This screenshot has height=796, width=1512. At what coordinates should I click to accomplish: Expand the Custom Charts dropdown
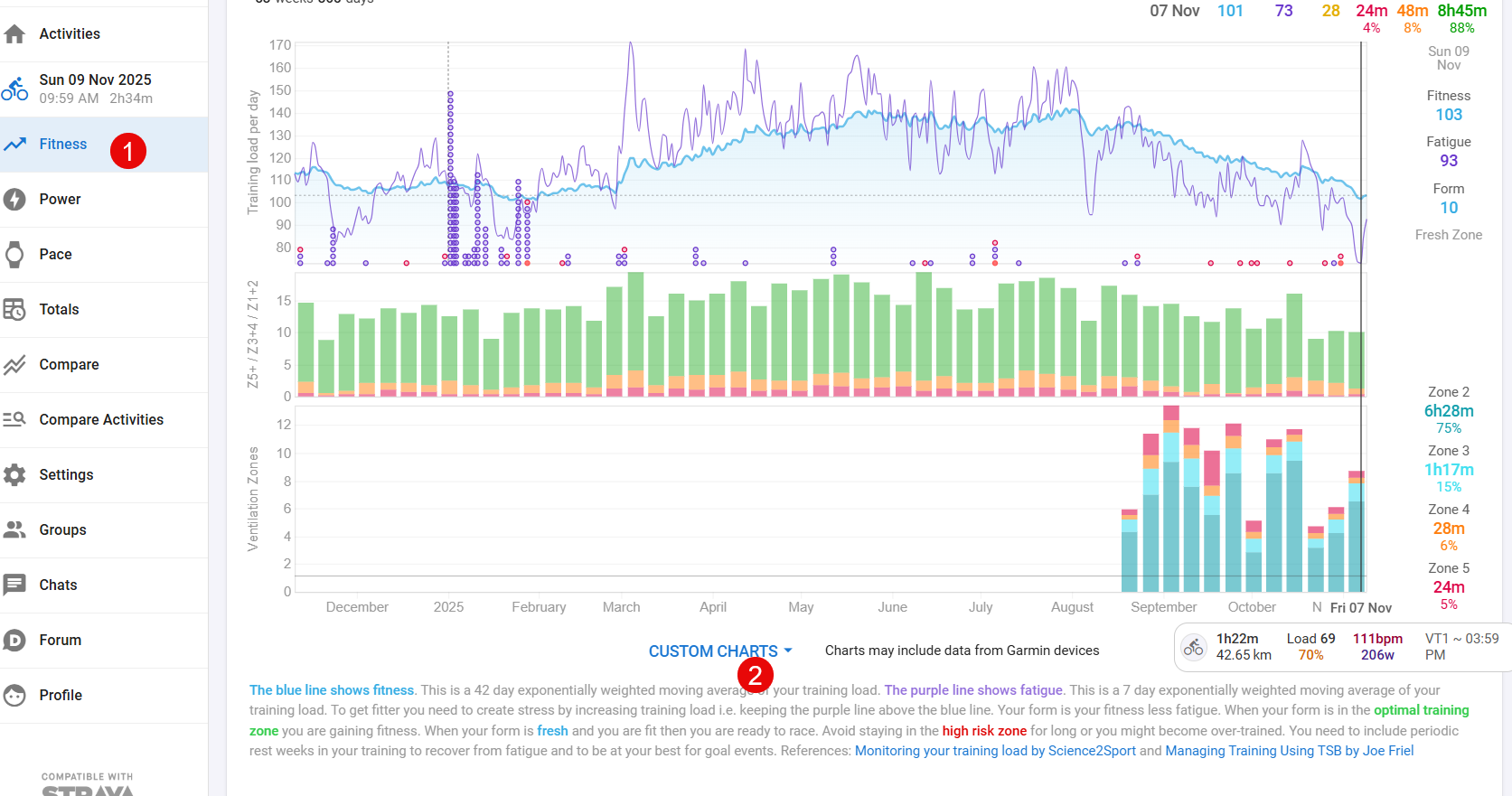point(719,651)
